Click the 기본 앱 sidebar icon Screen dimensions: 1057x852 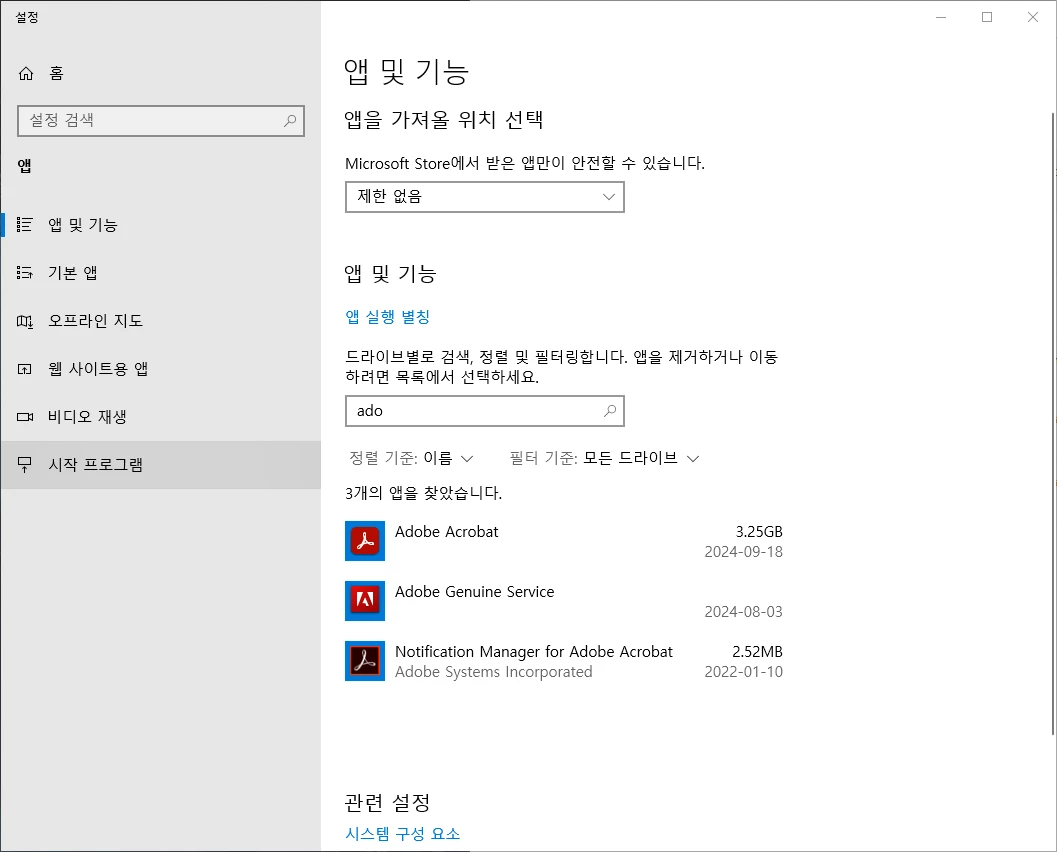pos(25,272)
